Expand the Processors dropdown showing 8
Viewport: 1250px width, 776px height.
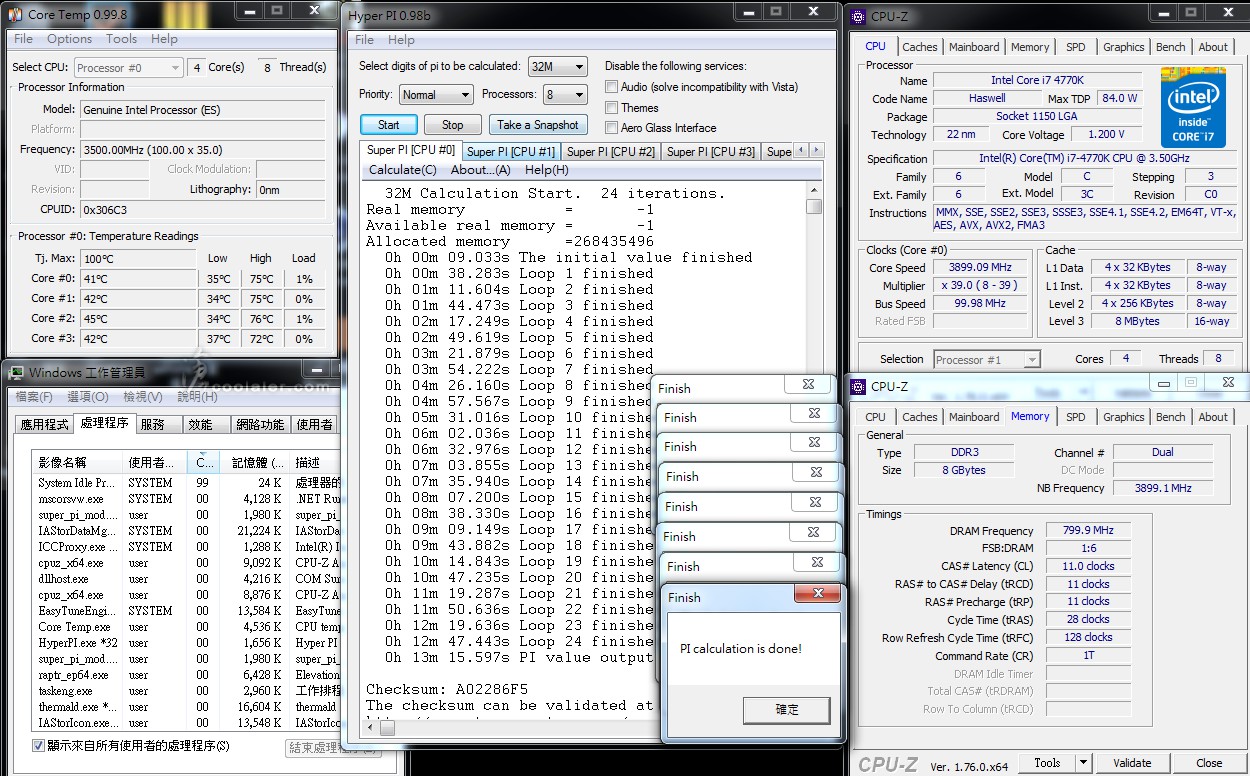(565, 95)
